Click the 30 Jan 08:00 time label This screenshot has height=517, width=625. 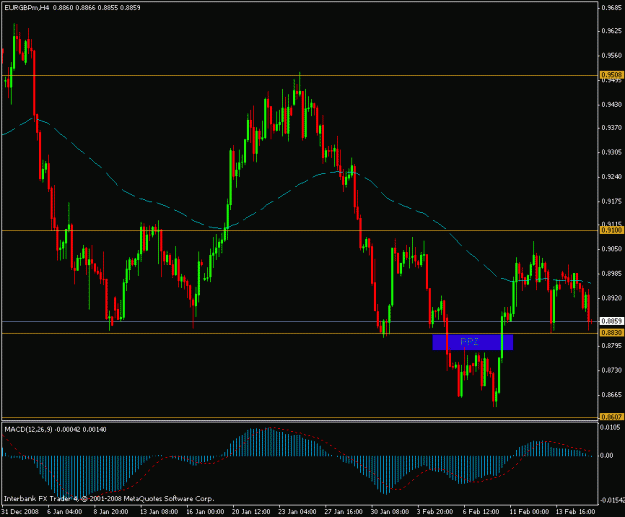coord(390,511)
